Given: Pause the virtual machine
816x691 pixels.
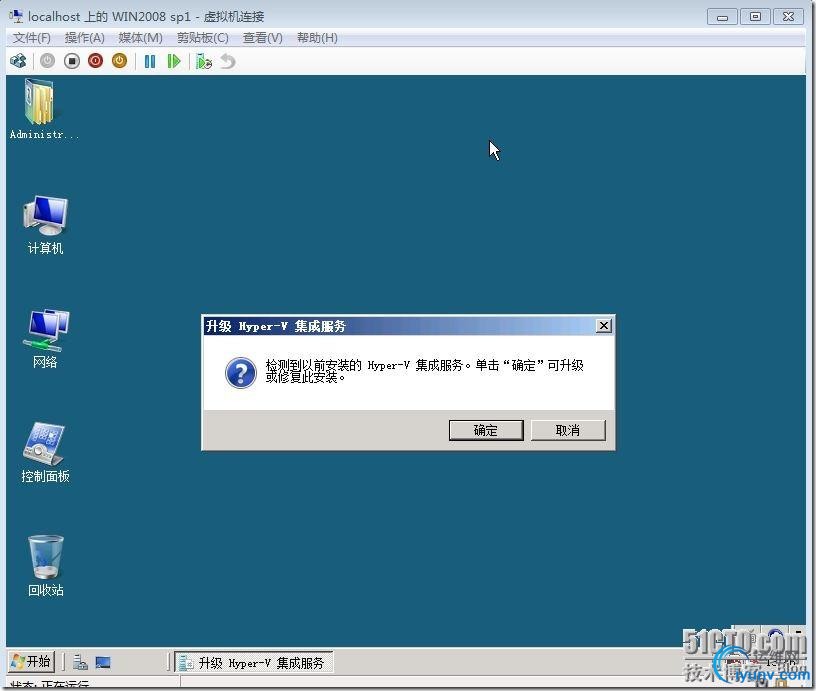Looking at the screenshot, I should [150, 61].
